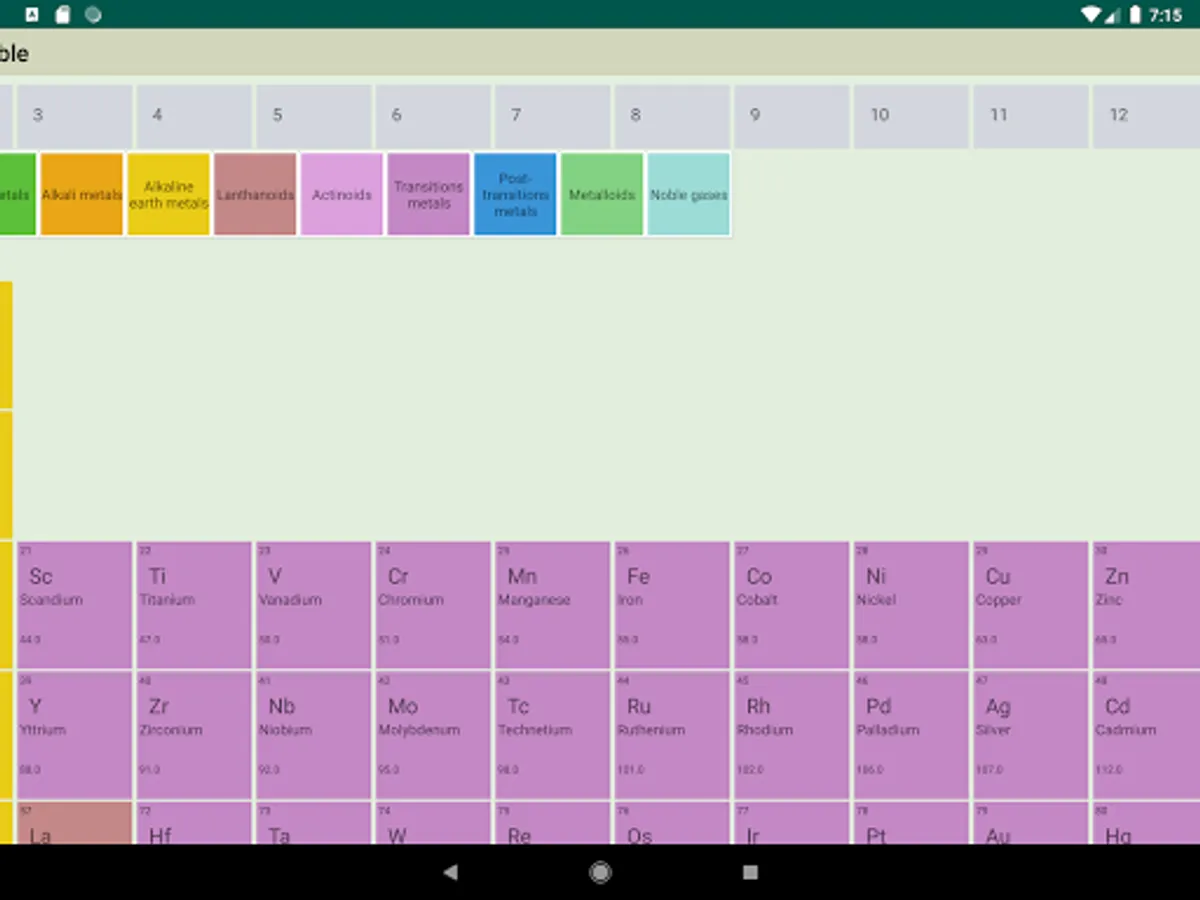Click group 9 column header
Image resolution: width=1200 pixels, height=900 pixels.
(x=792, y=116)
